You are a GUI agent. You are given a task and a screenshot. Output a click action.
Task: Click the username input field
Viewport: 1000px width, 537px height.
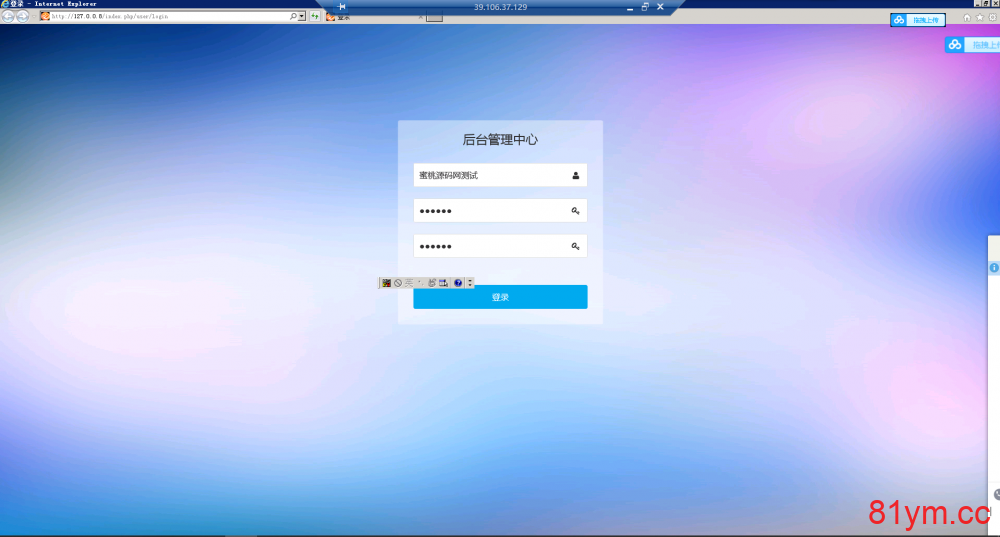click(490, 175)
